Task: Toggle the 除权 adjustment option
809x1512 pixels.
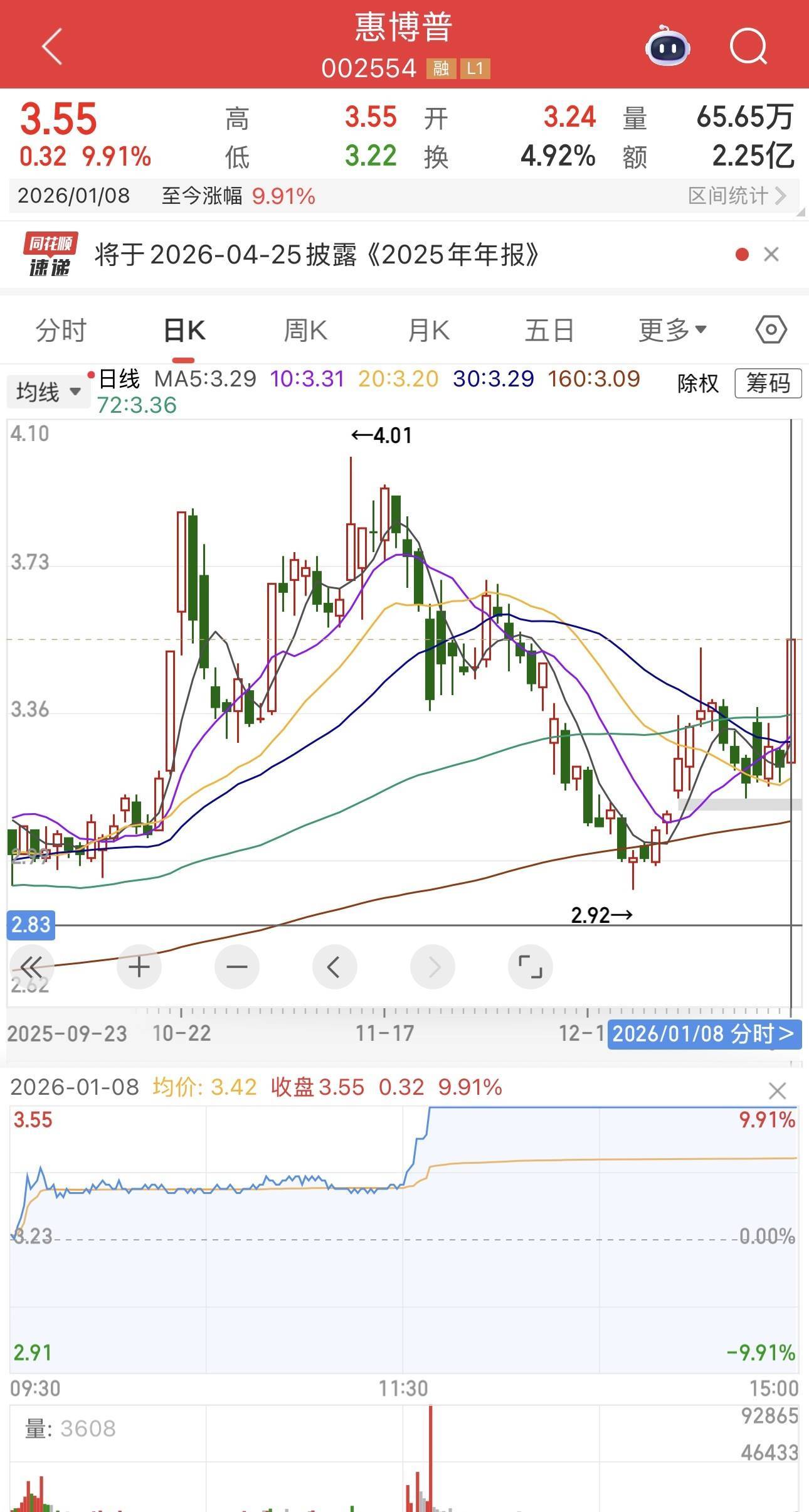Action: [697, 383]
